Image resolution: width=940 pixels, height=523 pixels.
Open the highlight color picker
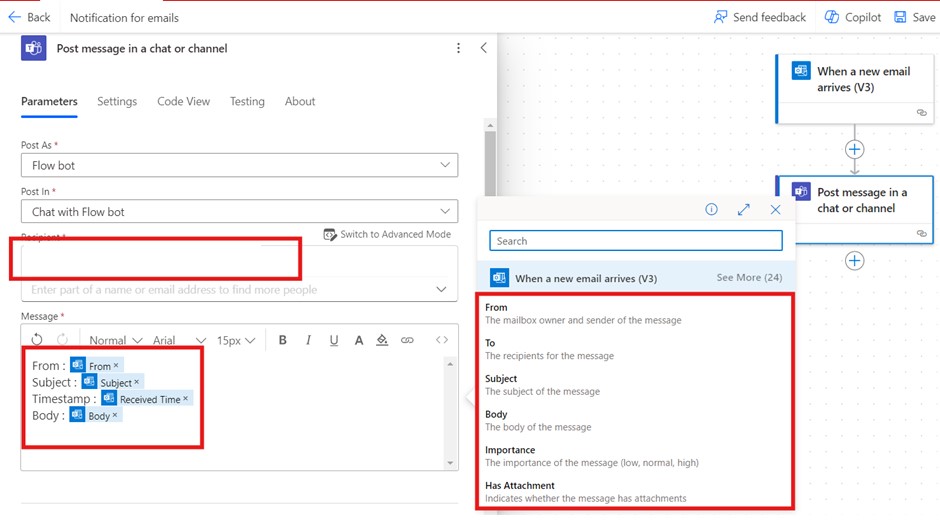pos(382,340)
